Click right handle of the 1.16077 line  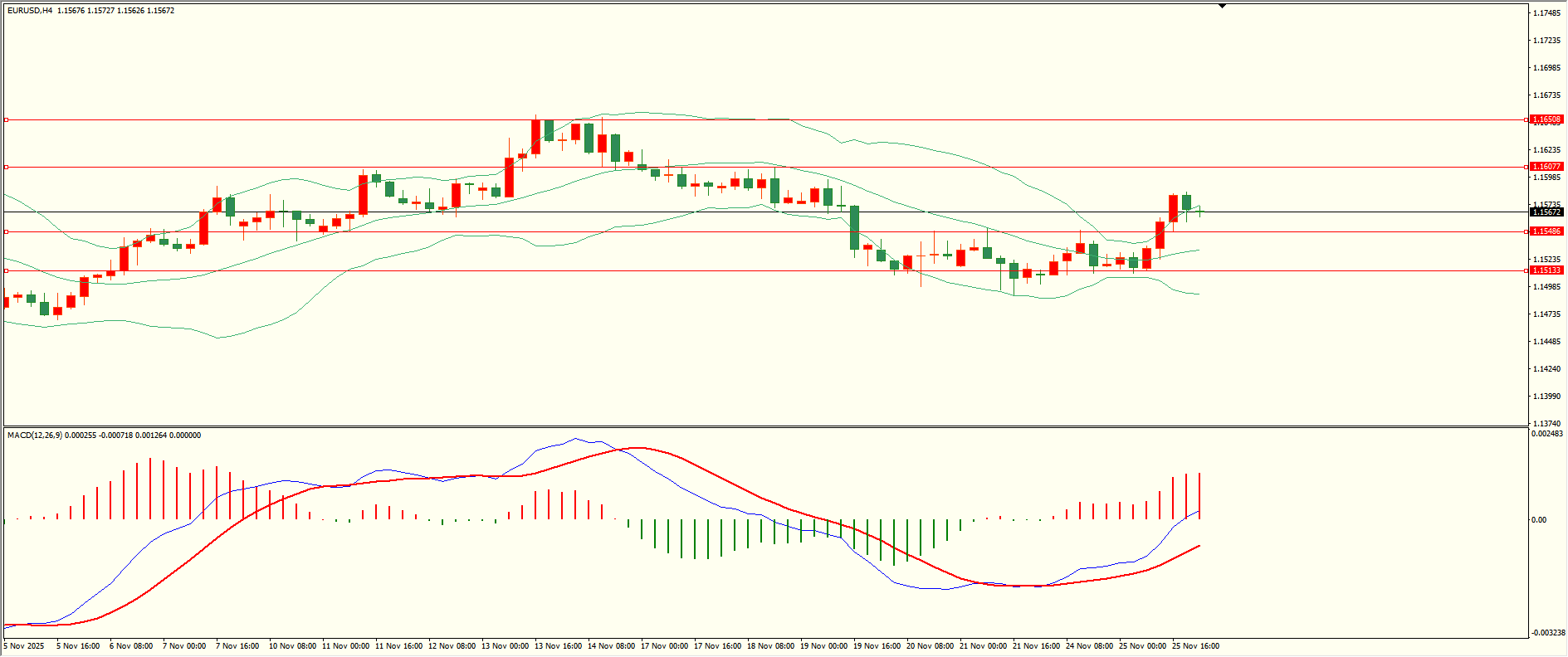tap(1526, 167)
